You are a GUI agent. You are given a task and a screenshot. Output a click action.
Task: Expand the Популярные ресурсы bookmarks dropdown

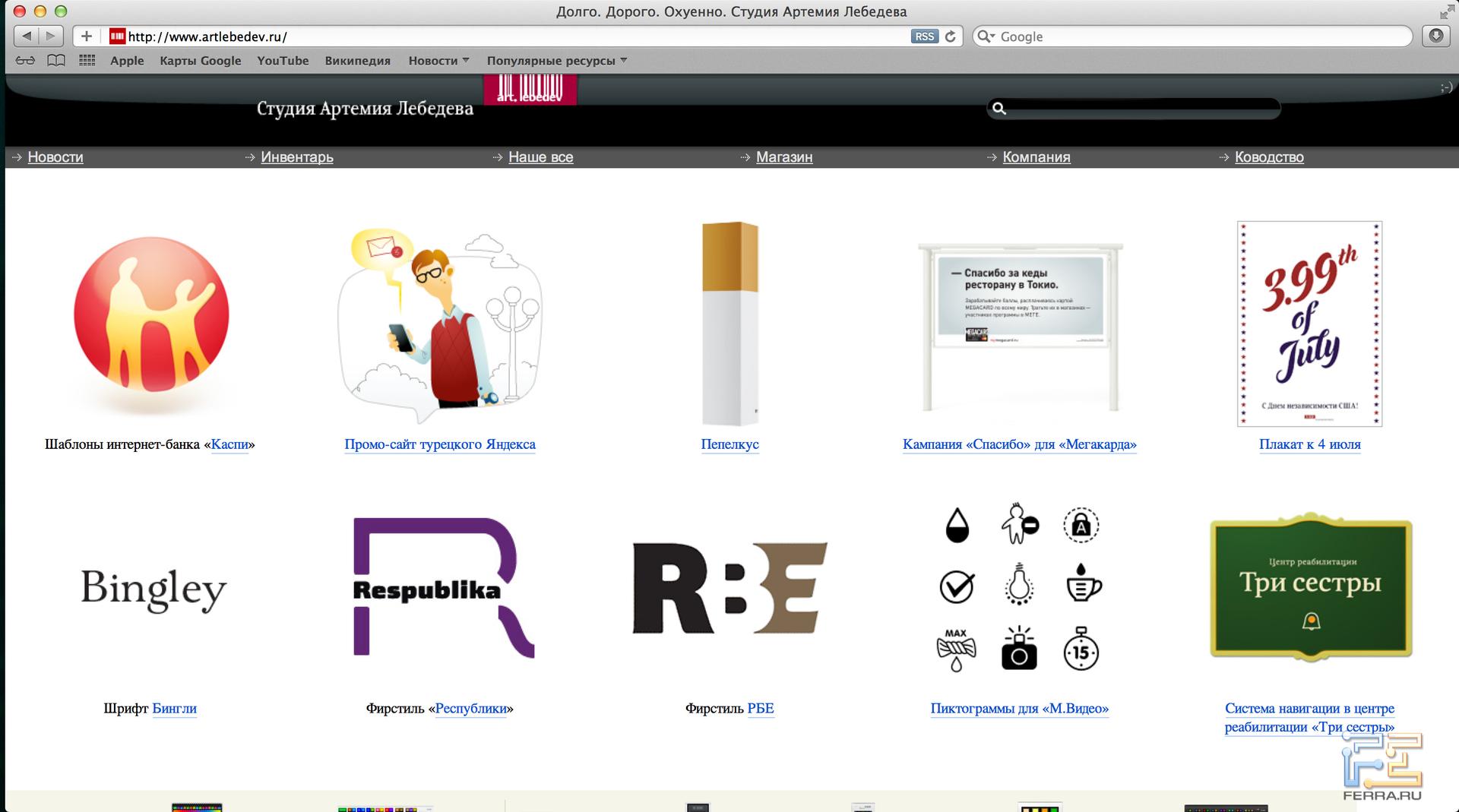coord(556,61)
